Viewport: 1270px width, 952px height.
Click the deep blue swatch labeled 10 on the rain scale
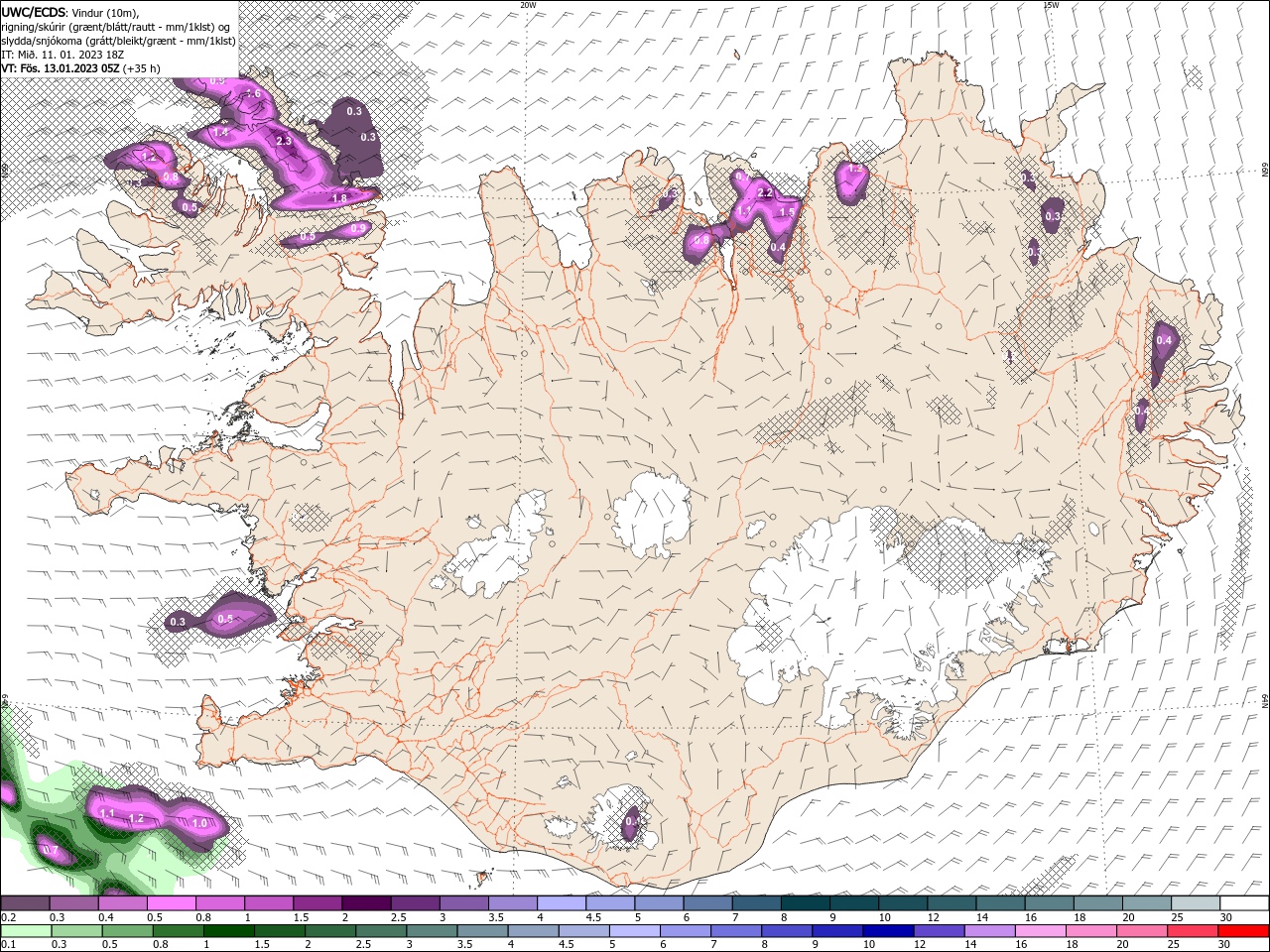point(888,931)
